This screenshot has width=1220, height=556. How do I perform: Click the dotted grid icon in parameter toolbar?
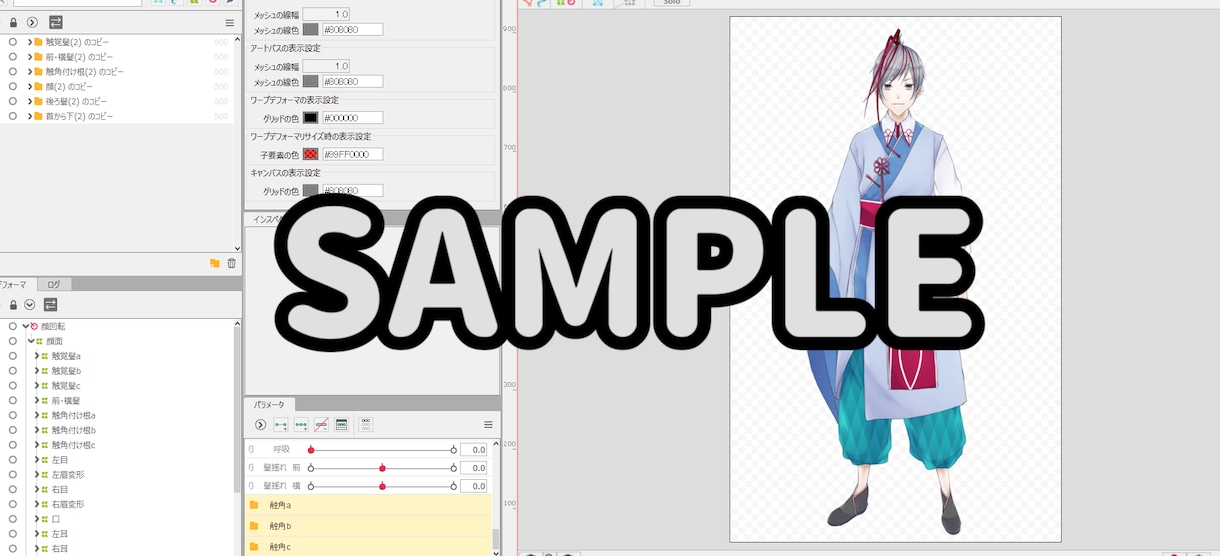366,424
